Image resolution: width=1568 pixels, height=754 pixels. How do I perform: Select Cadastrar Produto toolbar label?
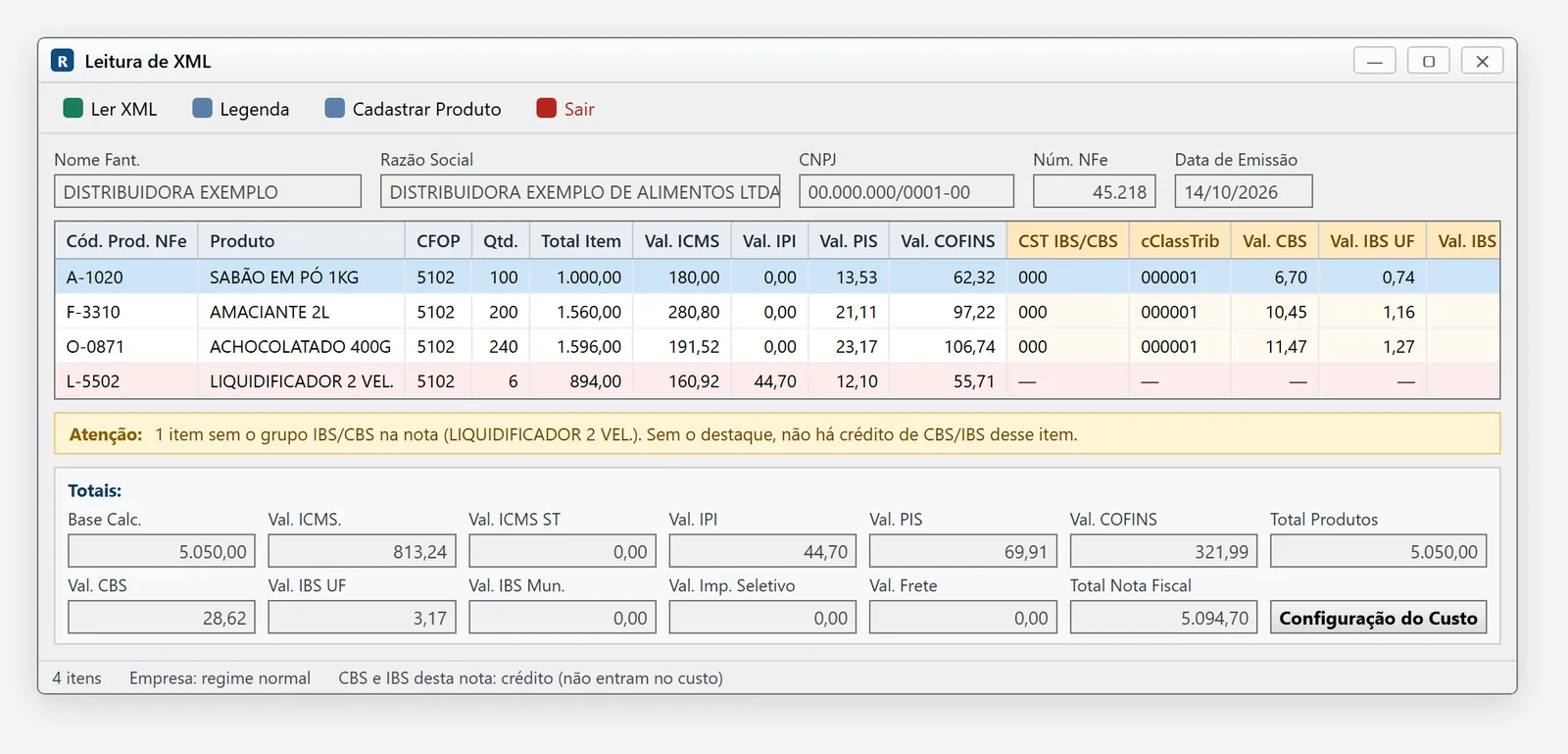426,109
